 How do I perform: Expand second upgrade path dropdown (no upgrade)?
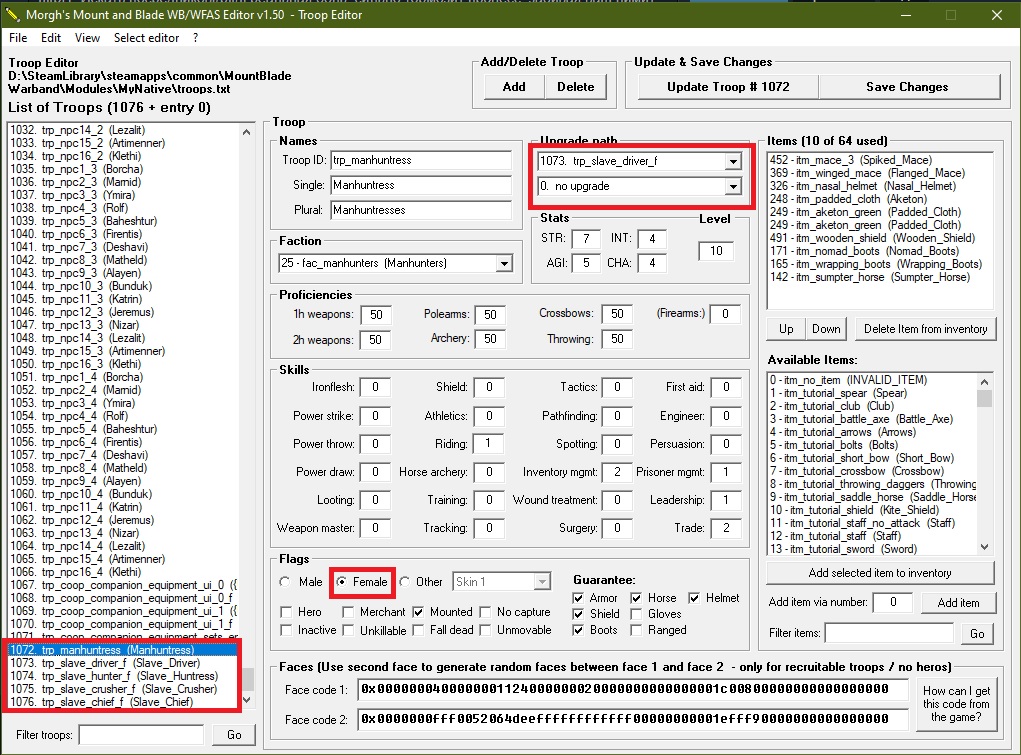click(x=733, y=186)
